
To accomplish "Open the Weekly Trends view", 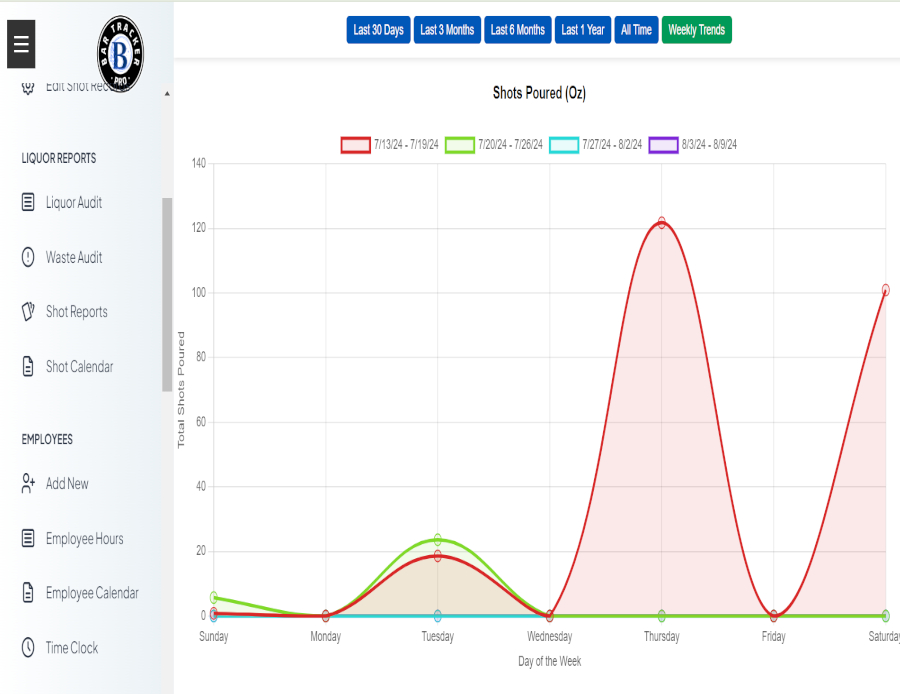I will coord(696,30).
